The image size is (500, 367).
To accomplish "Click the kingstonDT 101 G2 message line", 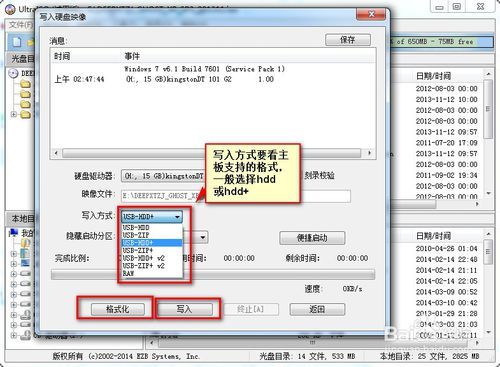I will coord(200,79).
